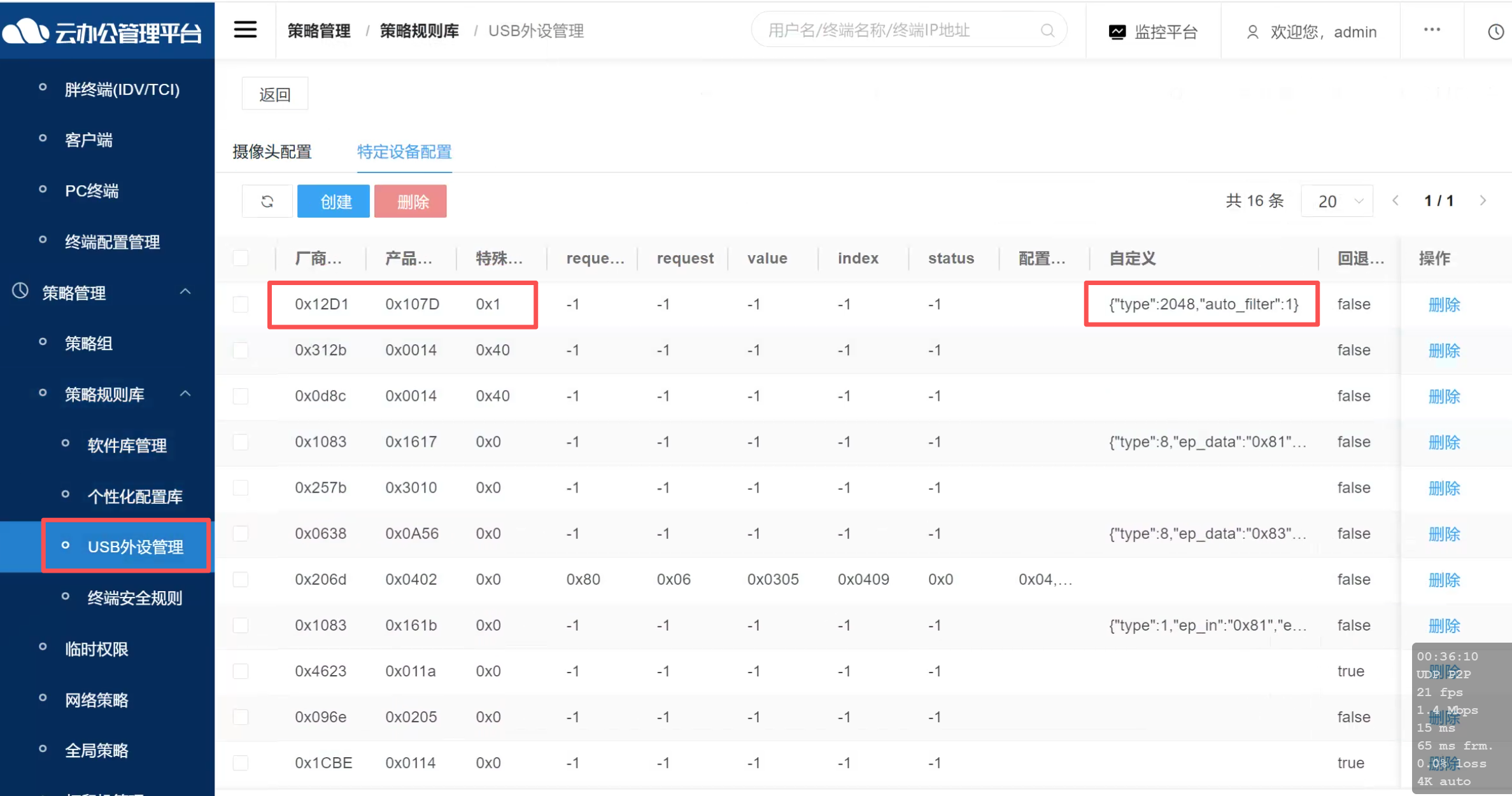Go to next page arrow
The width and height of the screenshot is (1512, 796).
(x=1483, y=201)
